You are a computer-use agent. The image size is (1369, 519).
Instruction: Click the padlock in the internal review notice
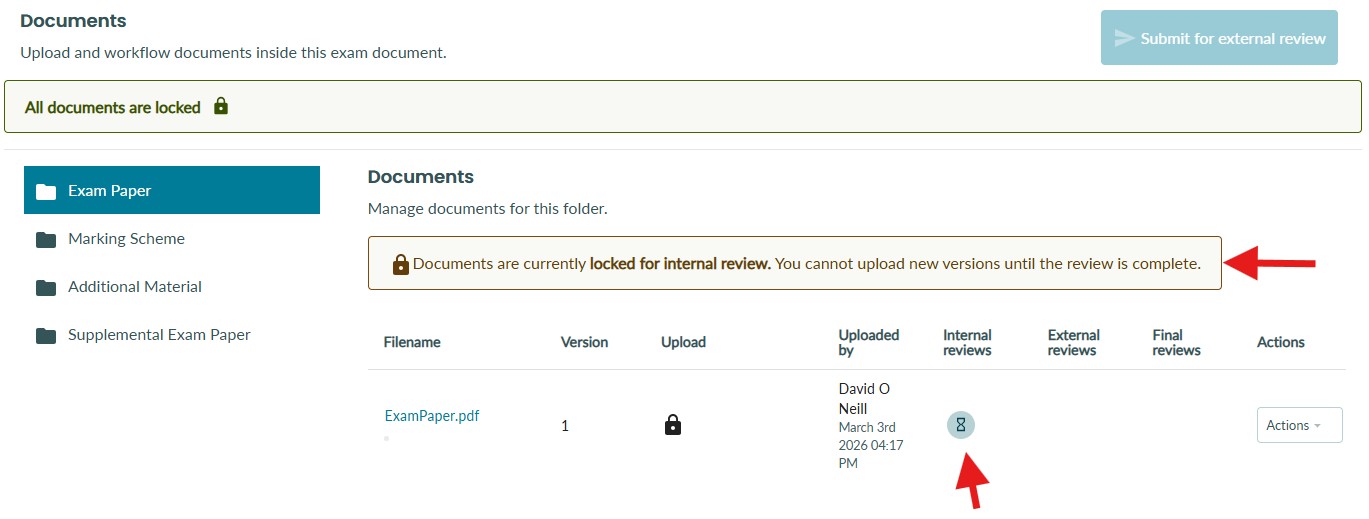400,264
